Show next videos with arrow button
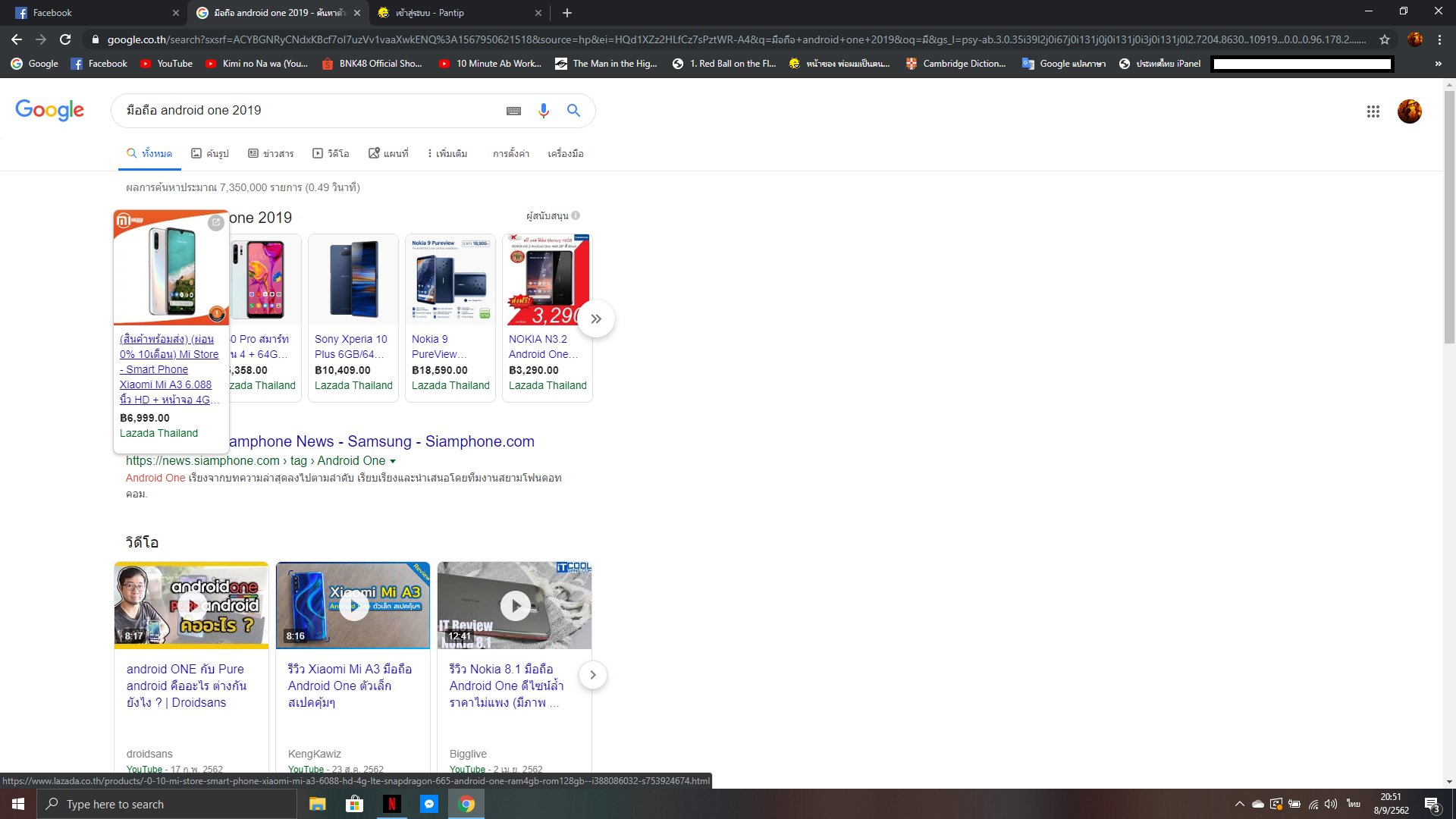1456x819 pixels. pyautogui.click(x=592, y=675)
